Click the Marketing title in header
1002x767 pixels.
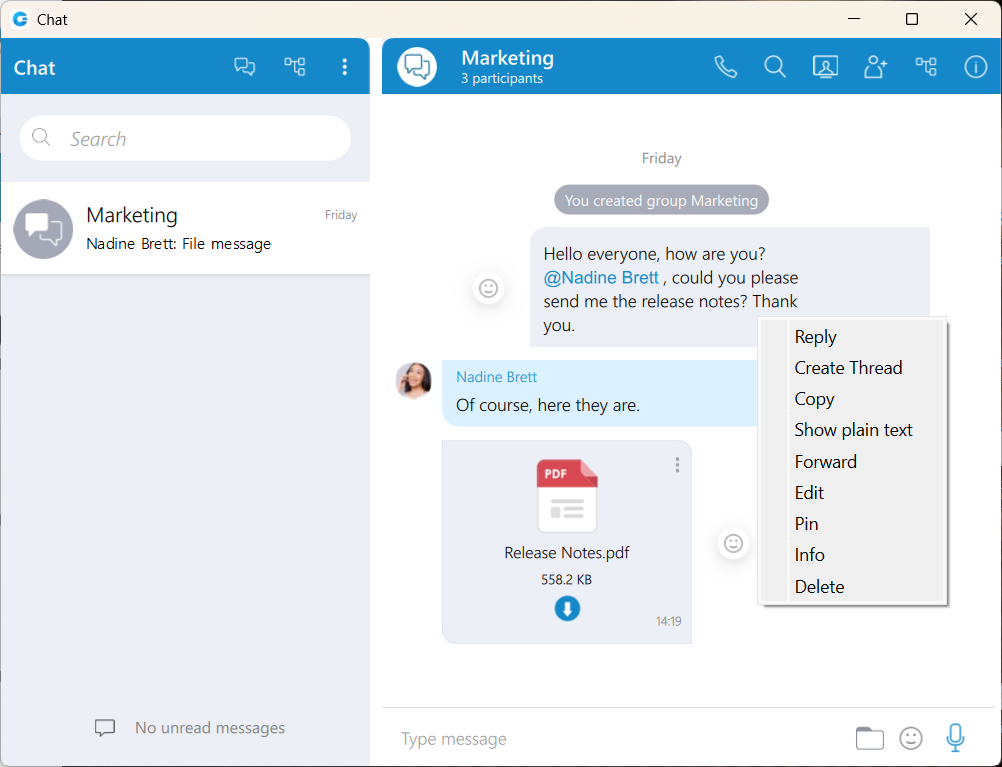pyautogui.click(x=507, y=58)
